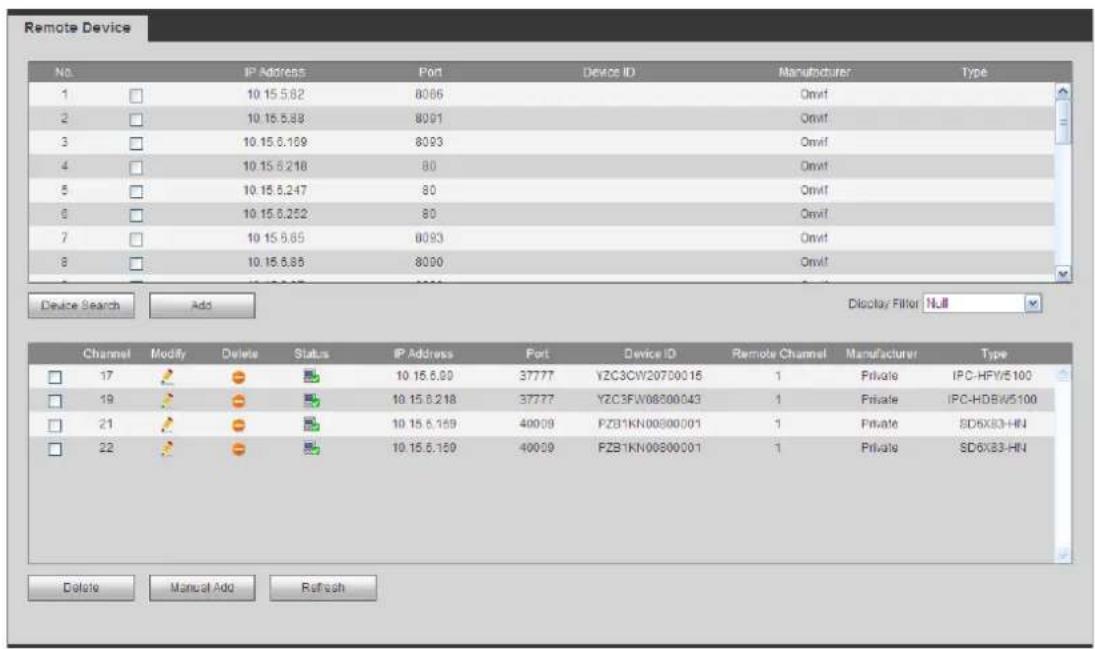
Task: Click the Channel column header
Action: pos(106,353)
